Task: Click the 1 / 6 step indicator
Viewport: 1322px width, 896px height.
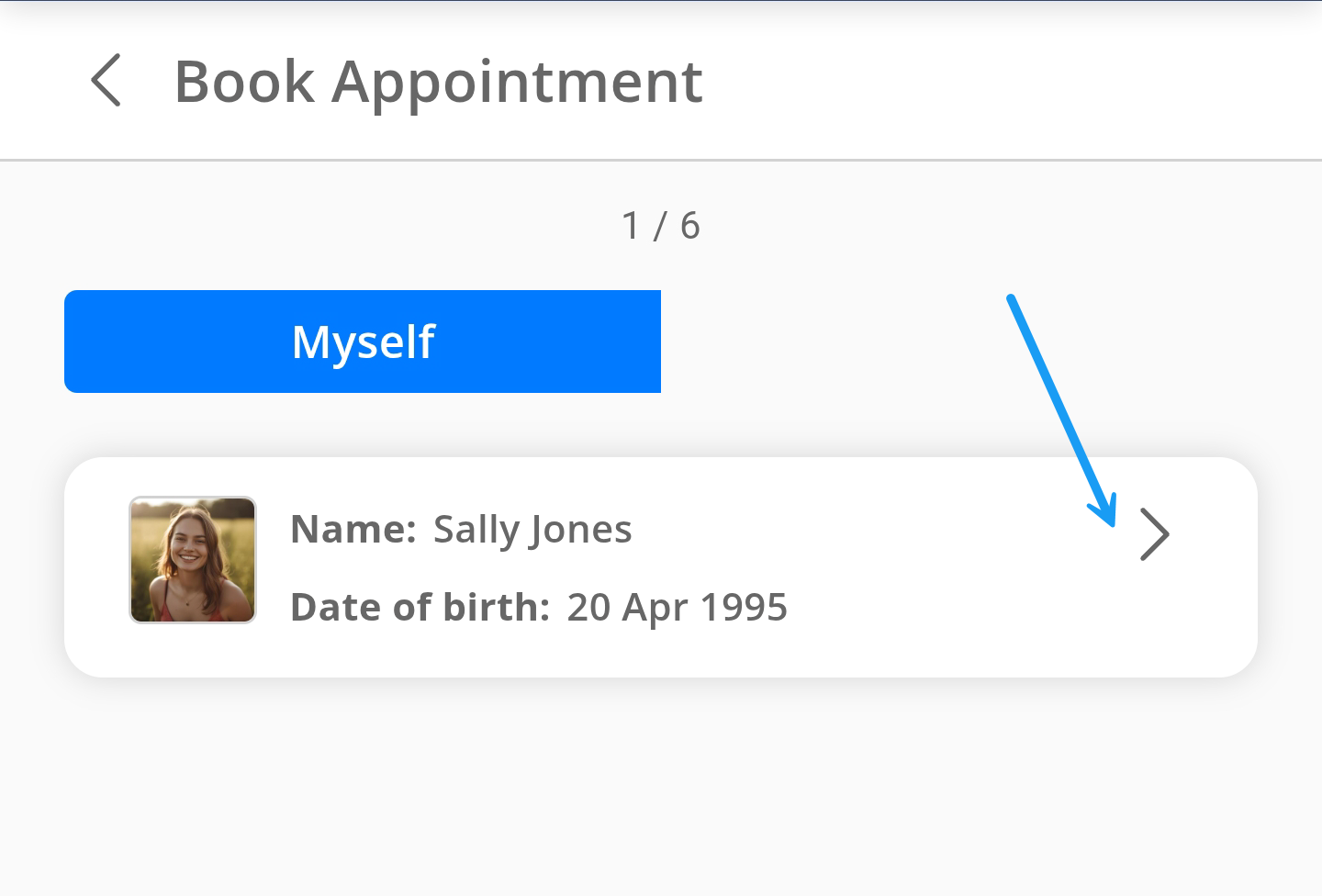Action: 660,226
